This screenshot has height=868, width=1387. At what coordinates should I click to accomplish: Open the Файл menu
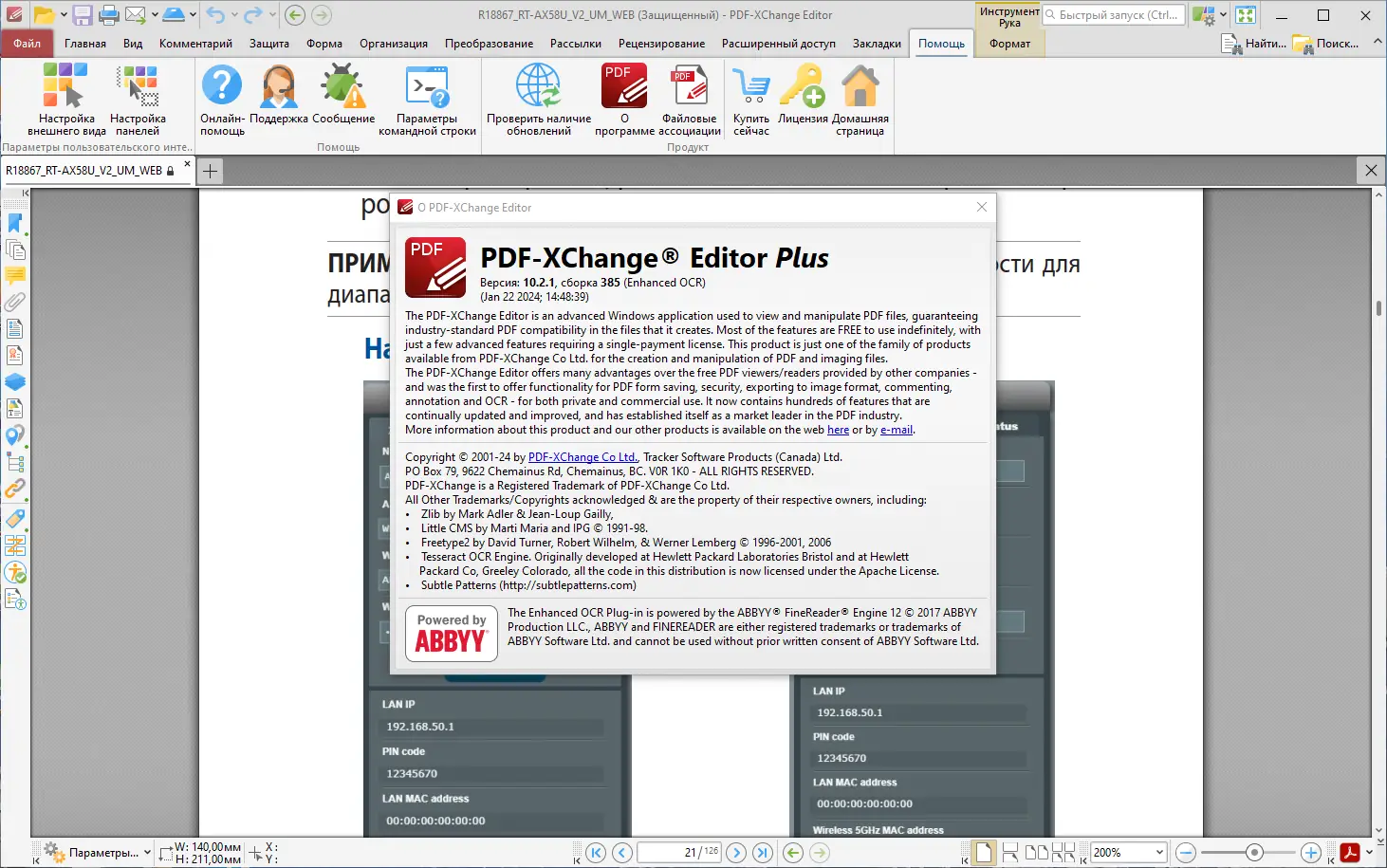(x=27, y=44)
